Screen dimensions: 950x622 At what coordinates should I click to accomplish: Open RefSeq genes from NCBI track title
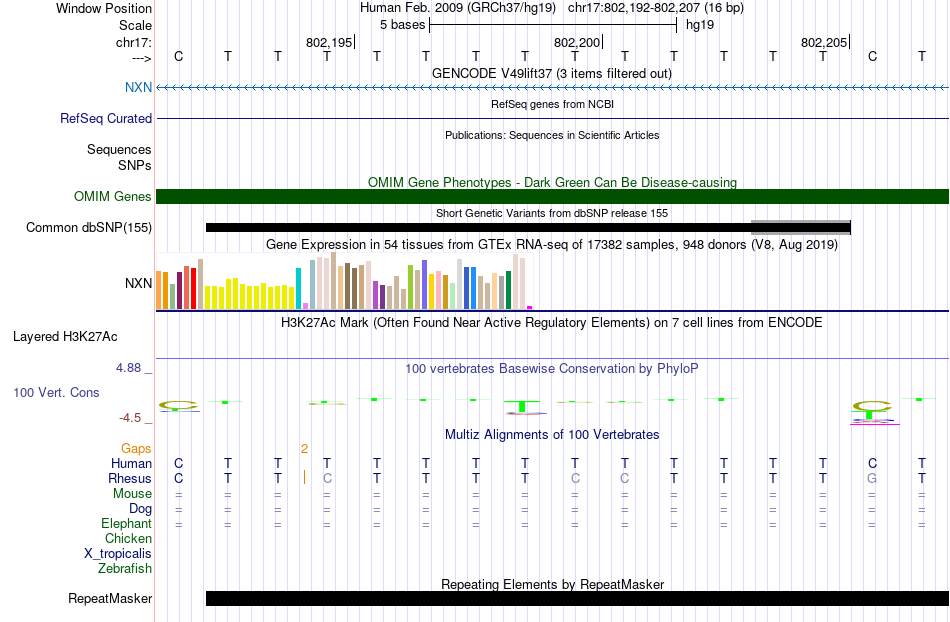552,104
